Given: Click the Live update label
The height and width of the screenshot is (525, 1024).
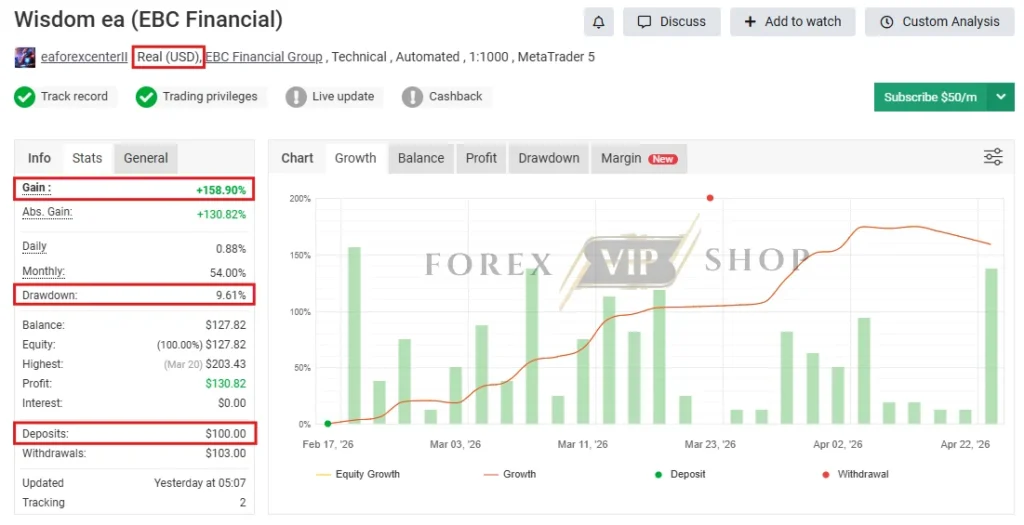Looking at the screenshot, I should (343, 97).
